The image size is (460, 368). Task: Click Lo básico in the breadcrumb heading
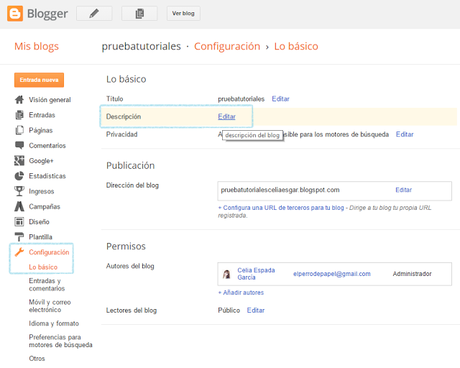296,46
